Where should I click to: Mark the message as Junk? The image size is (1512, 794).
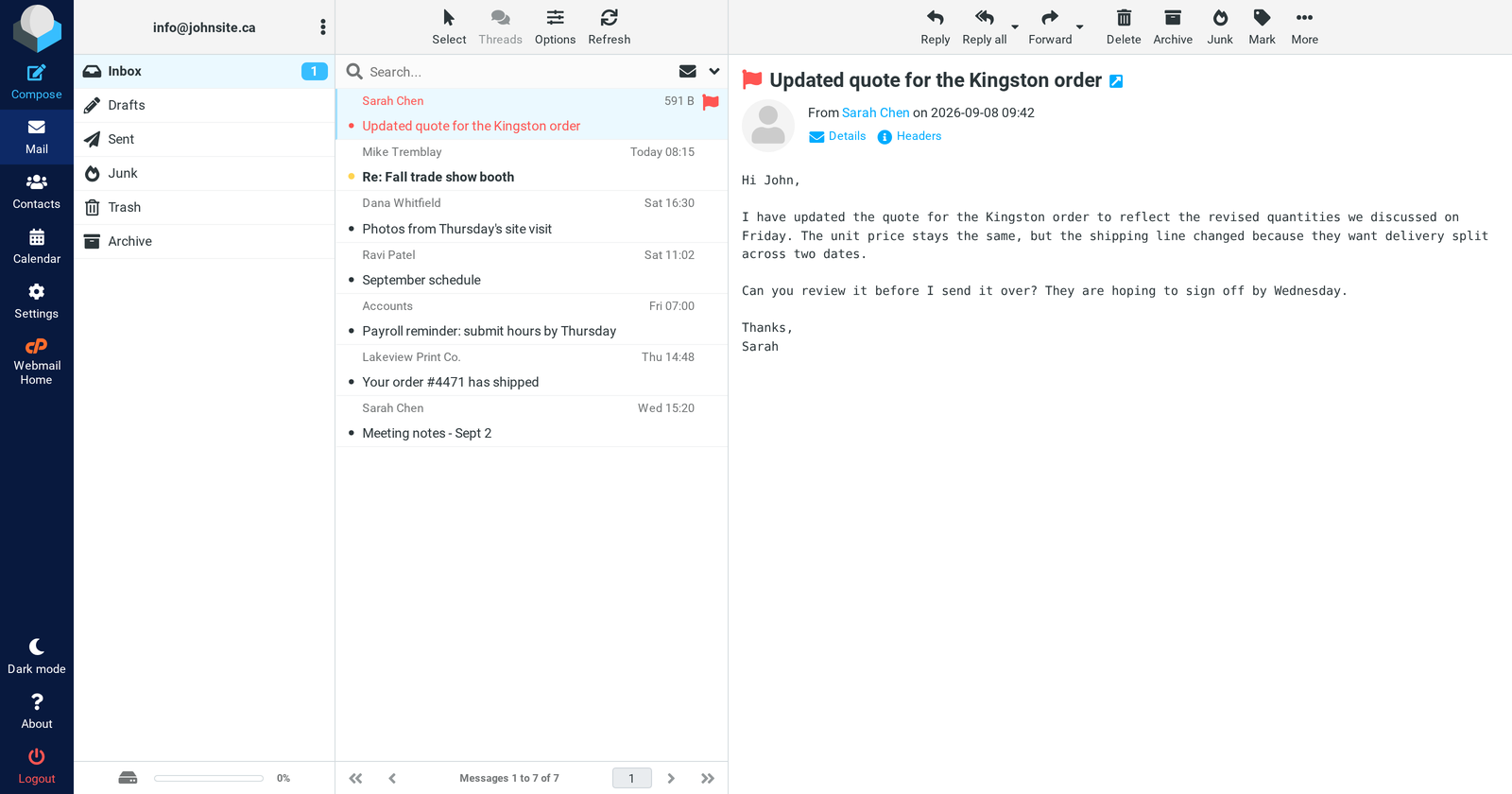(x=1220, y=27)
